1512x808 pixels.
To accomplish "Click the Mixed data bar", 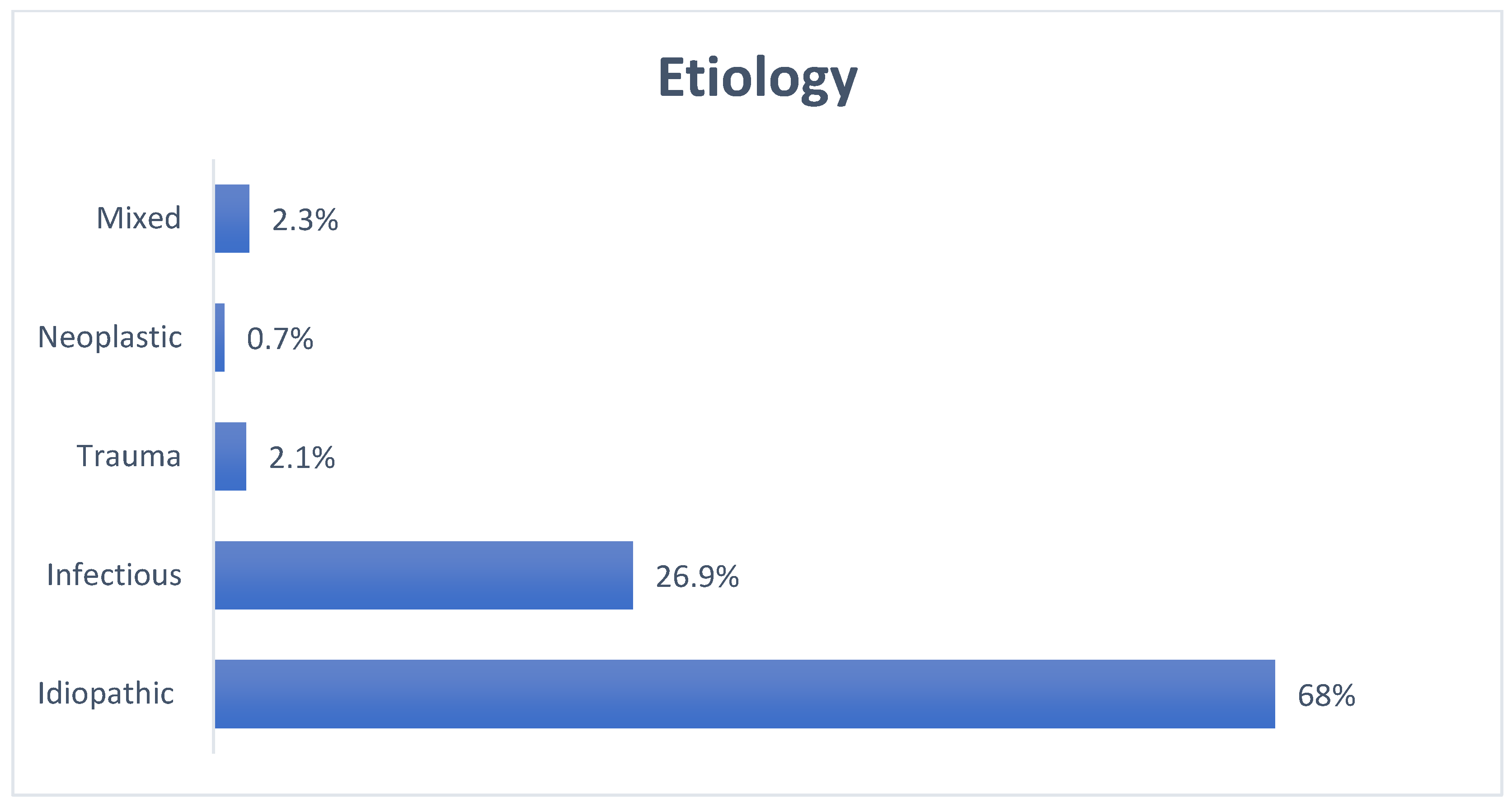I will click(x=232, y=218).
